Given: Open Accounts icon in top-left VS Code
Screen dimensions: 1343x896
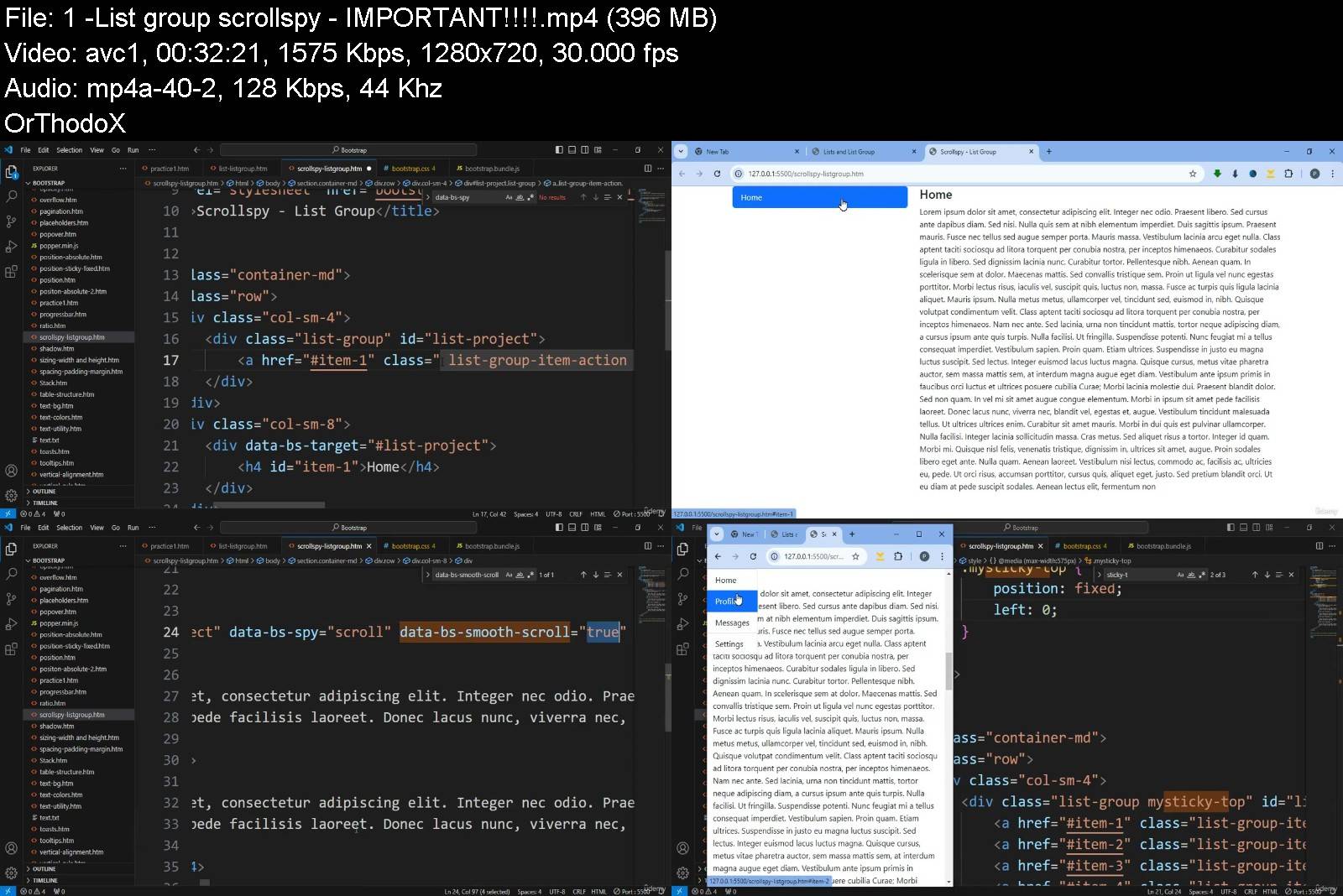Looking at the screenshot, I should 11,471.
